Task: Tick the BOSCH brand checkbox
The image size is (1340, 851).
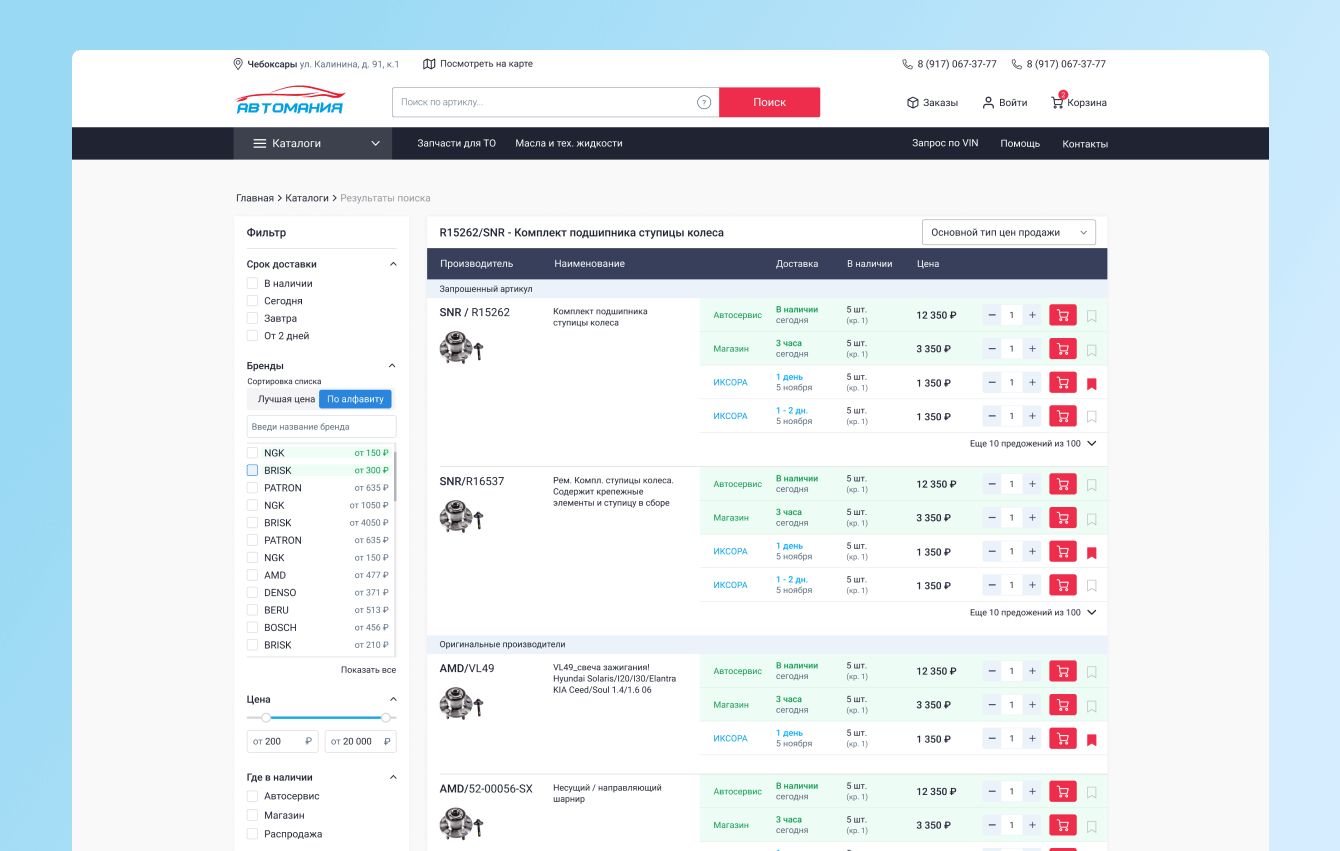Action: tap(253, 628)
